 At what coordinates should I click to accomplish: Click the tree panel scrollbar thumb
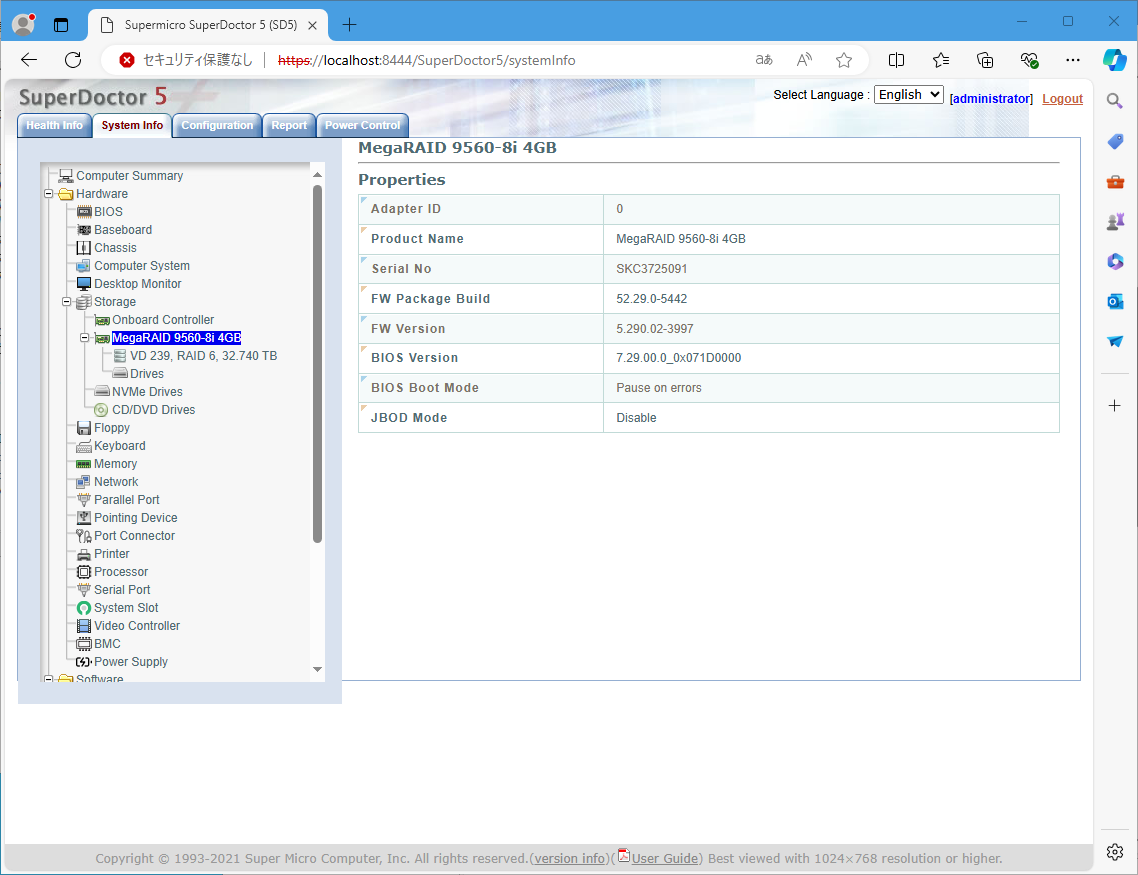(x=317, y=363)
